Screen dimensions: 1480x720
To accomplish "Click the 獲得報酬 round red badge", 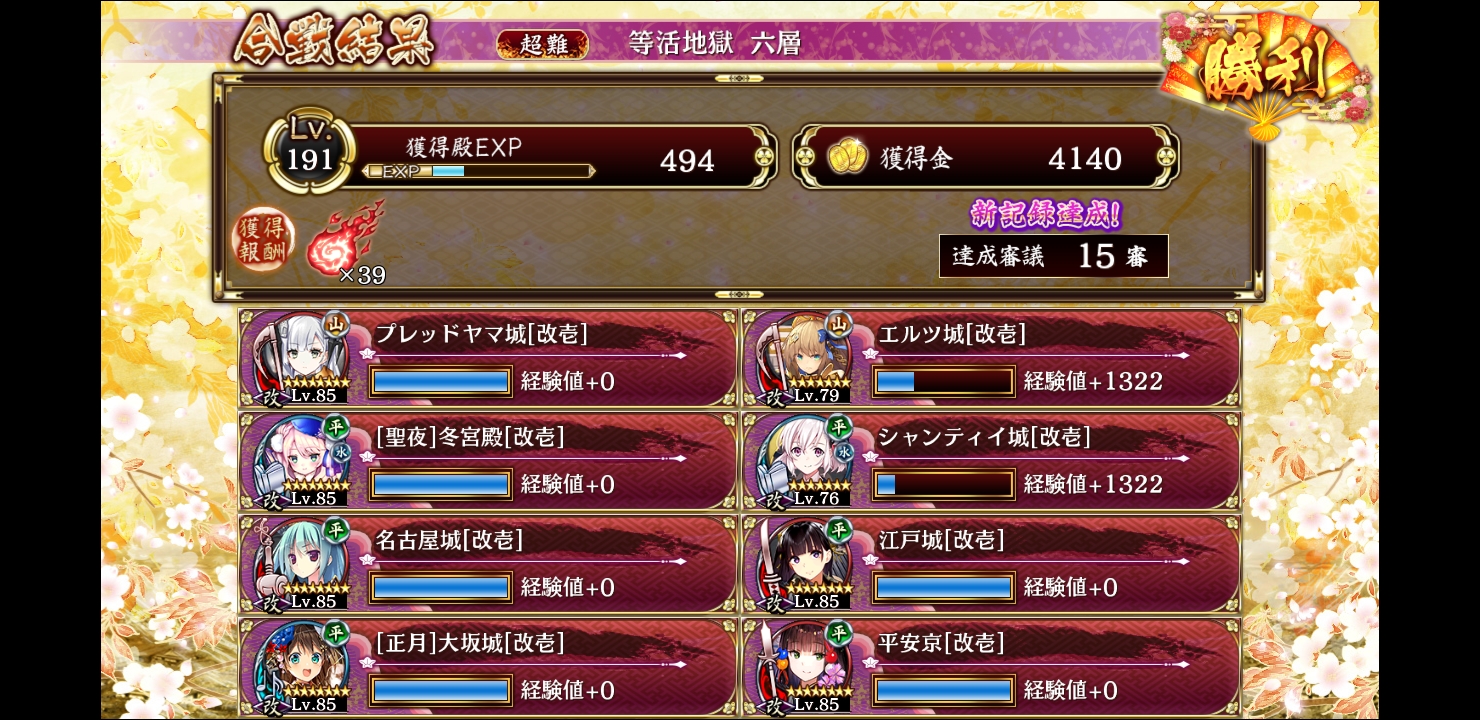I will coord(264,241).
